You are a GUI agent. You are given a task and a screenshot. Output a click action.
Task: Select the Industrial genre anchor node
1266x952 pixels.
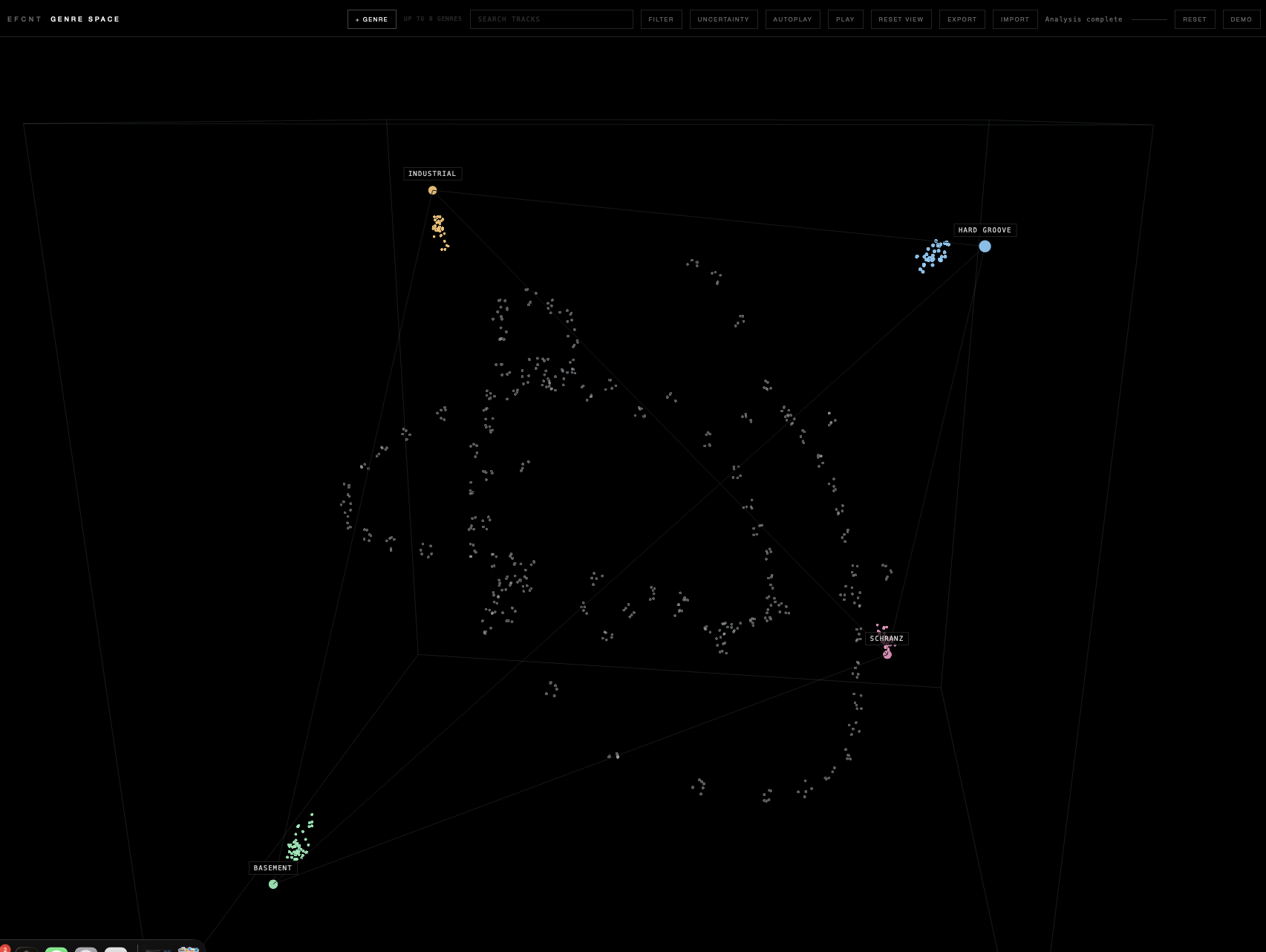(x=433, y=191)
